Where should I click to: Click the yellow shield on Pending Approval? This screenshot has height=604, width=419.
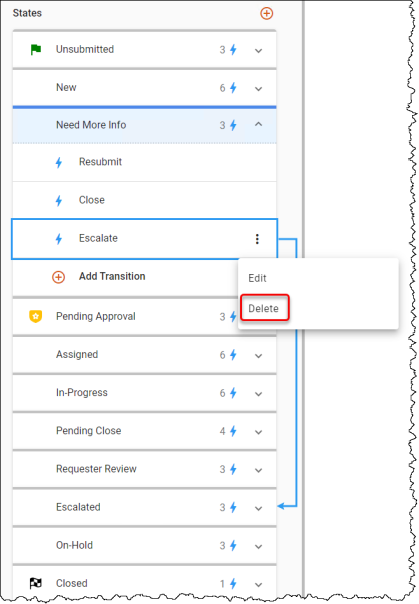(x=36, y=317)
